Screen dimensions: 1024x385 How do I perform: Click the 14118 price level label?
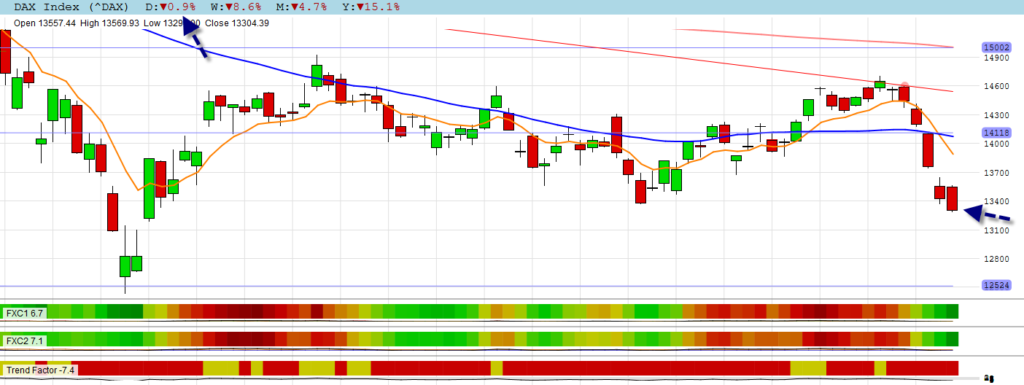coord(996,133)
